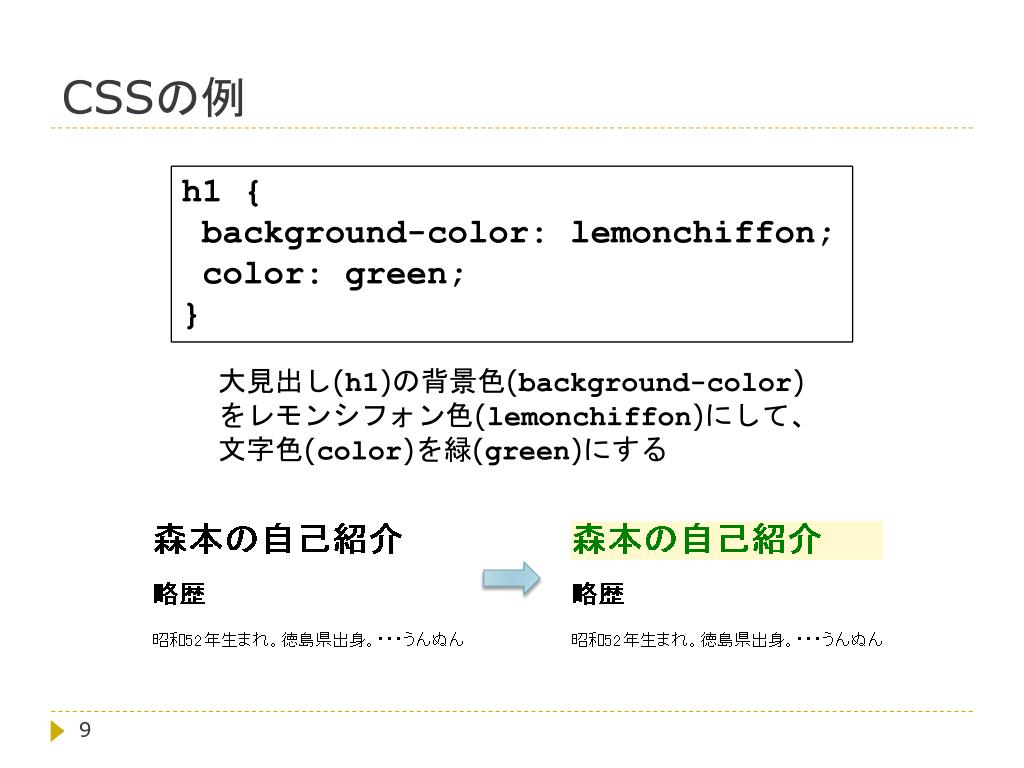Click the page number 9
1024x768 pixels.
(85, 730)
